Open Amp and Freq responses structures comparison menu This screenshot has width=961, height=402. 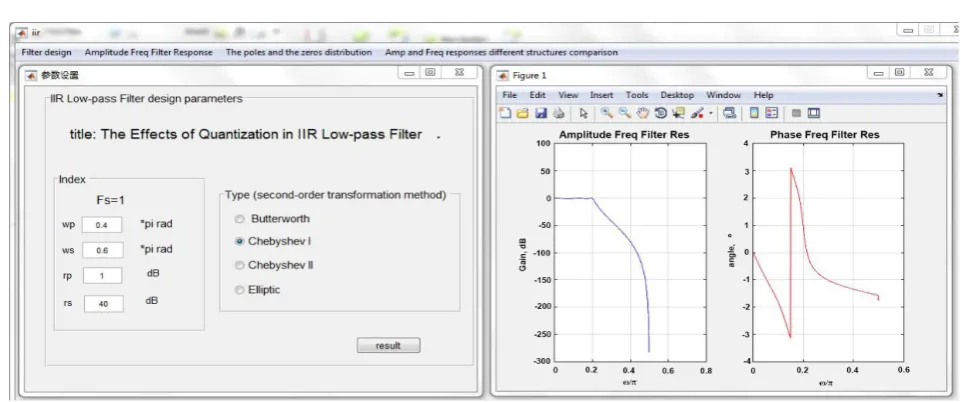point(501,53)
